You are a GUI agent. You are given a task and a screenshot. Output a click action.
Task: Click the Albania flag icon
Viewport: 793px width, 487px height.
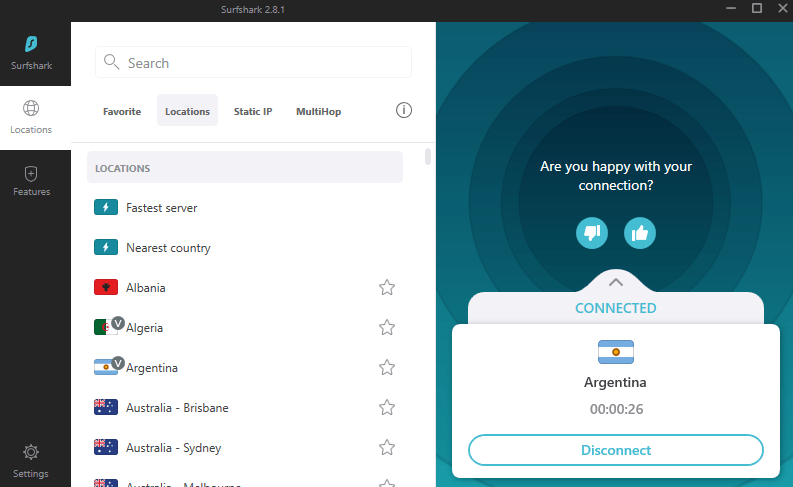coord(106,287)
